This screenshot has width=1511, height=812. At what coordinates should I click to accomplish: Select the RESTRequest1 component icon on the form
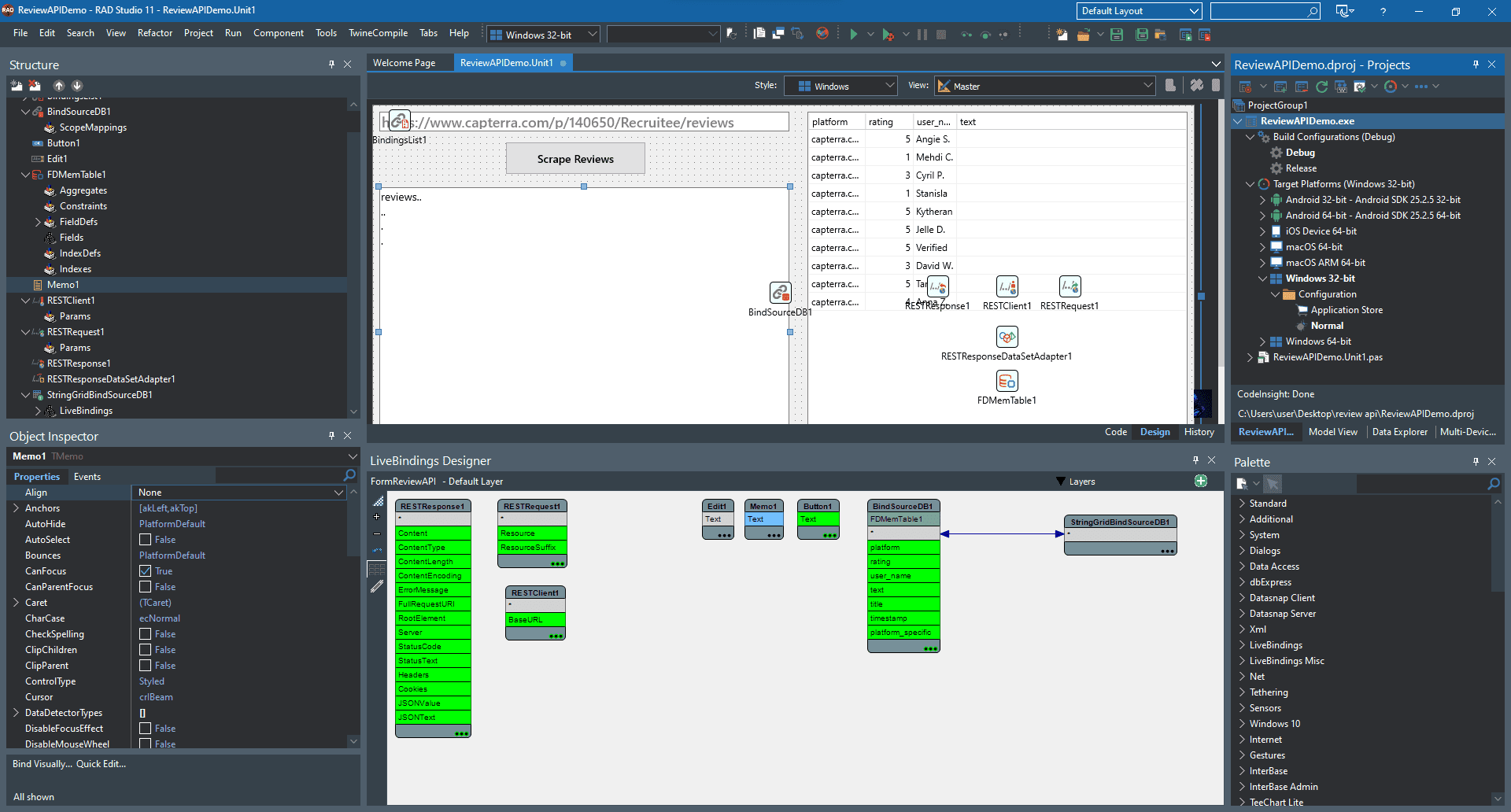coord(1070,287)
